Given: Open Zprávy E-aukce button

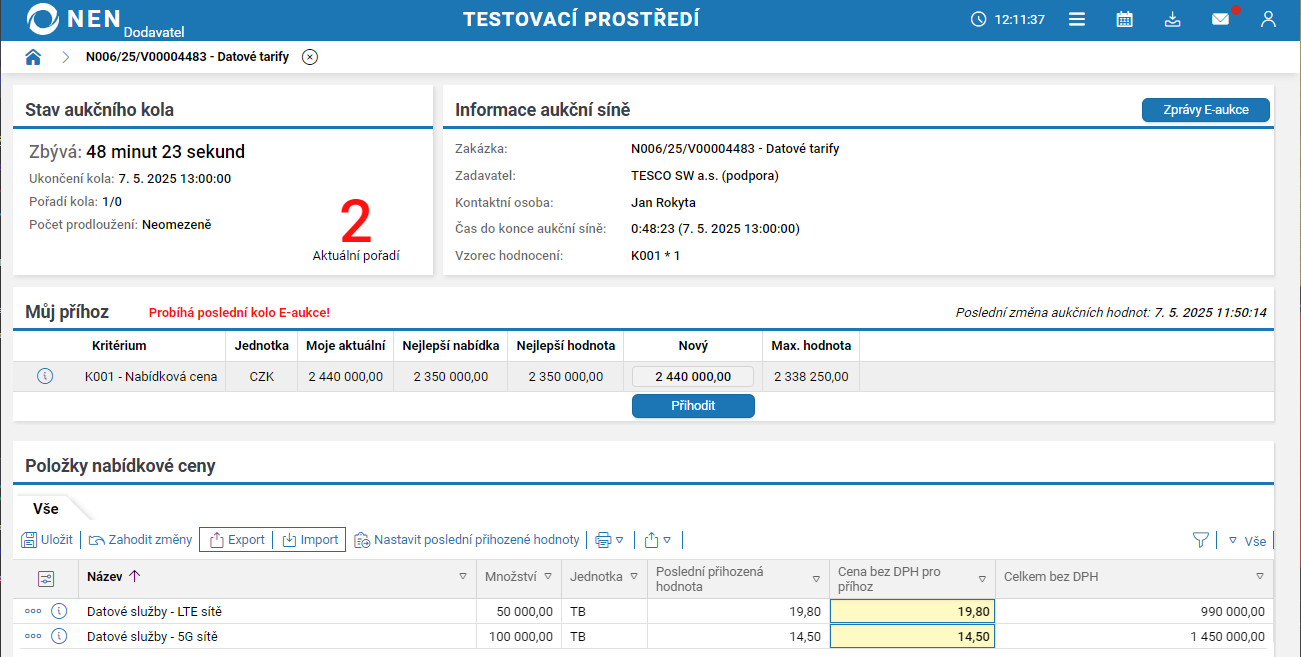Looking at the screenshot, I should click(x=1205, y=110).
